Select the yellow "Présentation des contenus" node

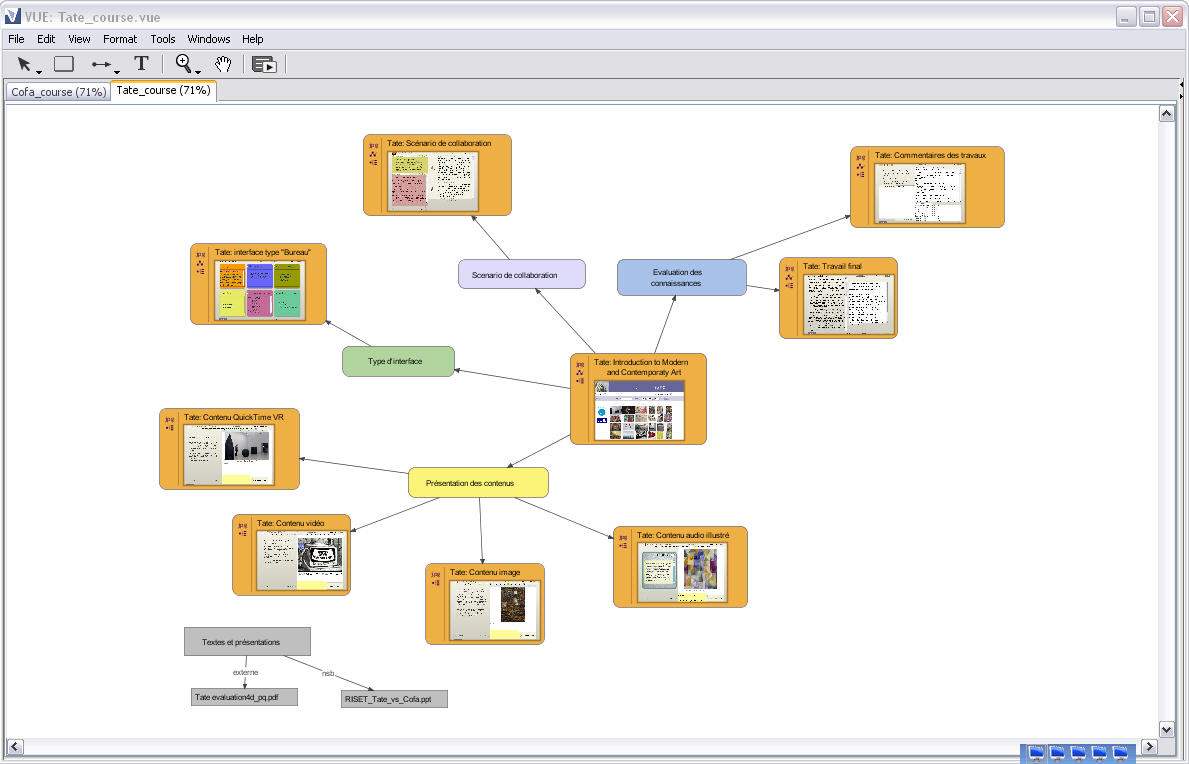point(478,483)
